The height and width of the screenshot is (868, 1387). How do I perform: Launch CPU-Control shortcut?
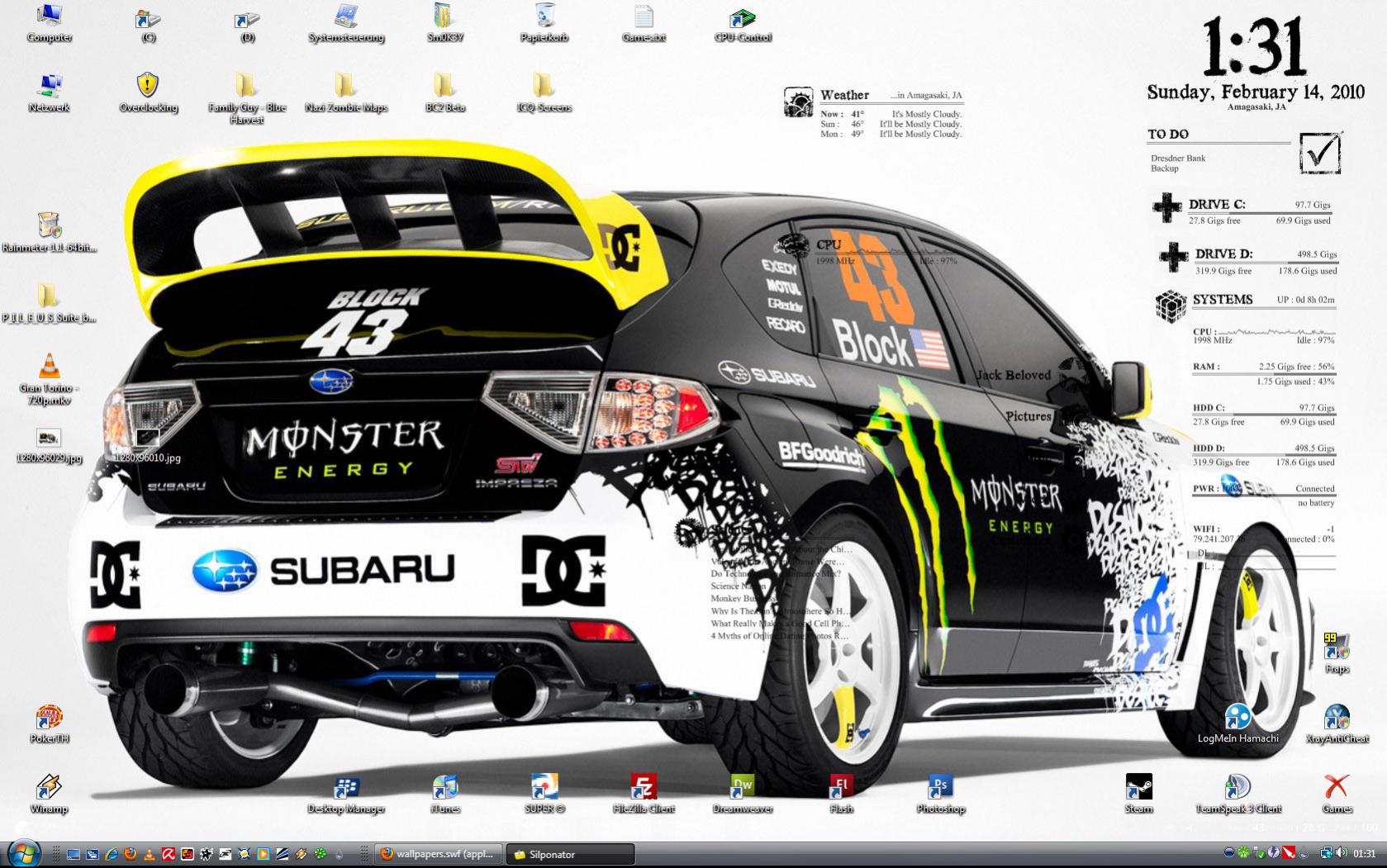click(743, 23)
